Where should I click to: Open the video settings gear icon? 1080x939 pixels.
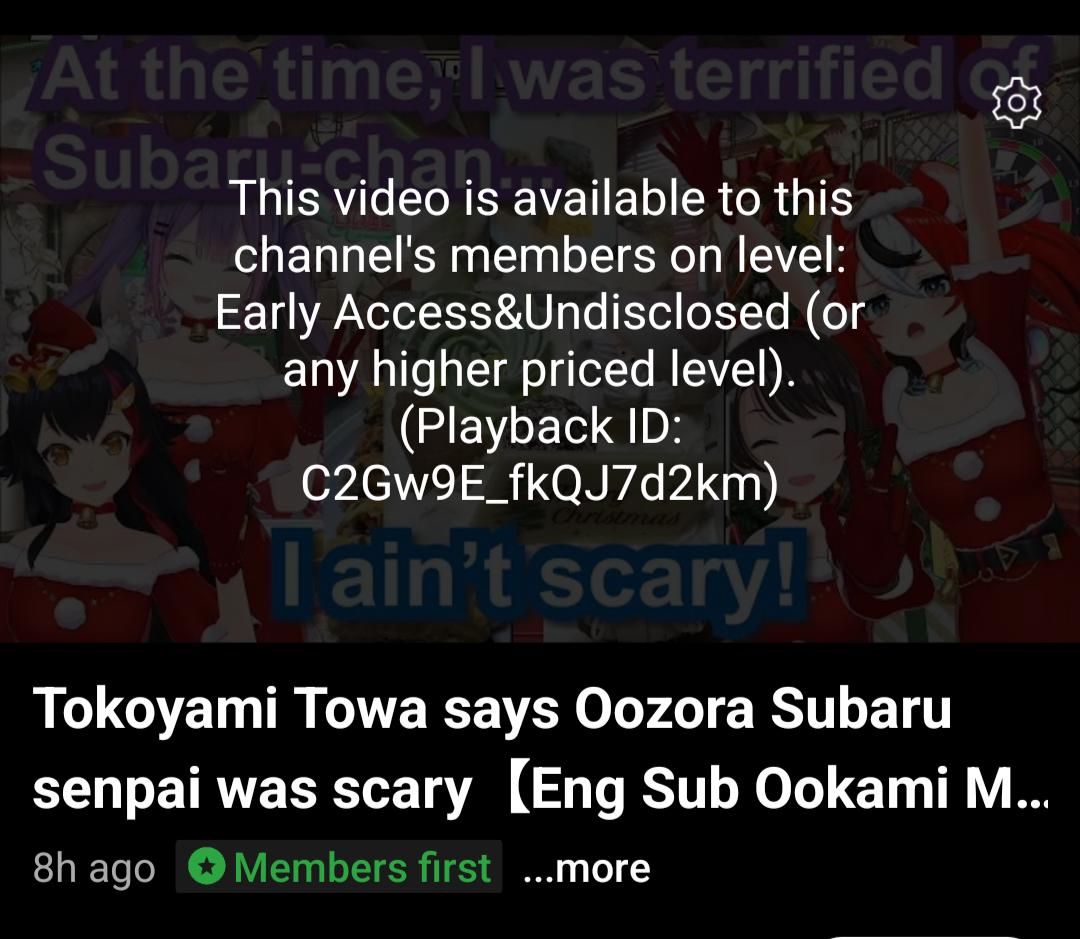1017,103
